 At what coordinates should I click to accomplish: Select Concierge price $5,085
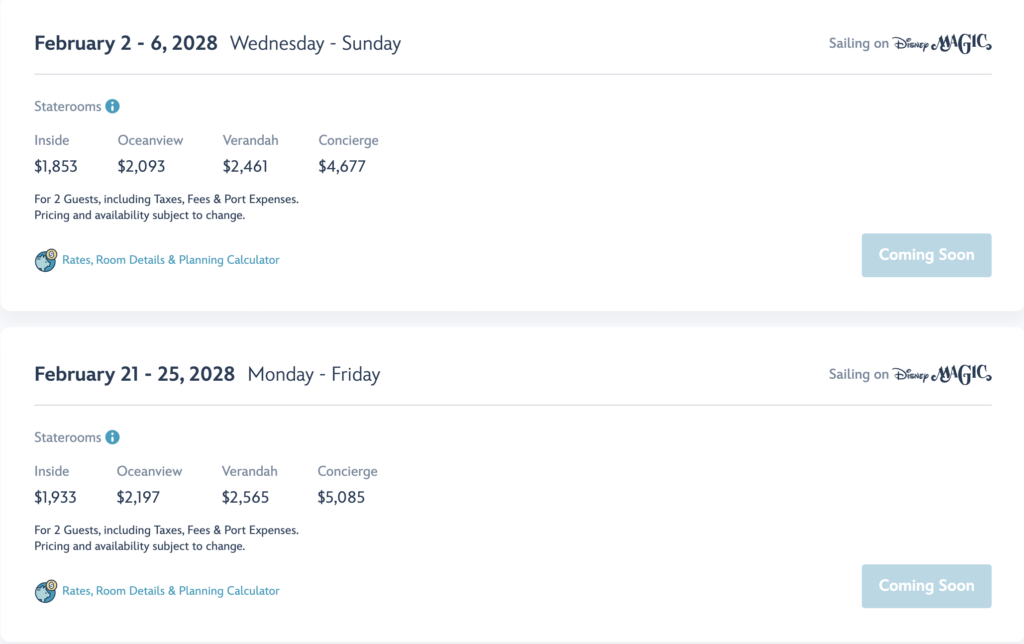[341, 498]
